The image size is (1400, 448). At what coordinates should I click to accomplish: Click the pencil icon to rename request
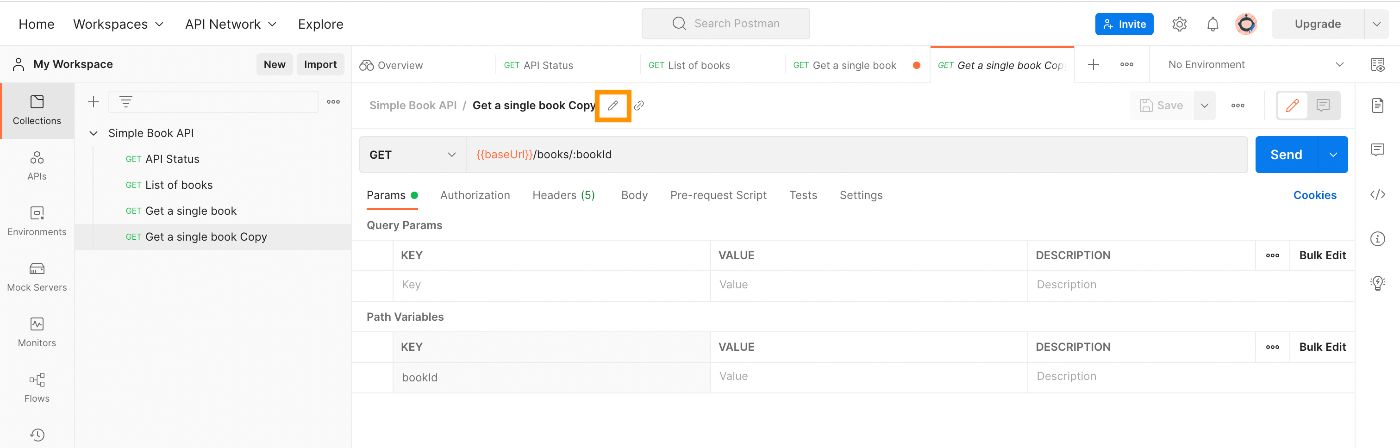[613, 105]
